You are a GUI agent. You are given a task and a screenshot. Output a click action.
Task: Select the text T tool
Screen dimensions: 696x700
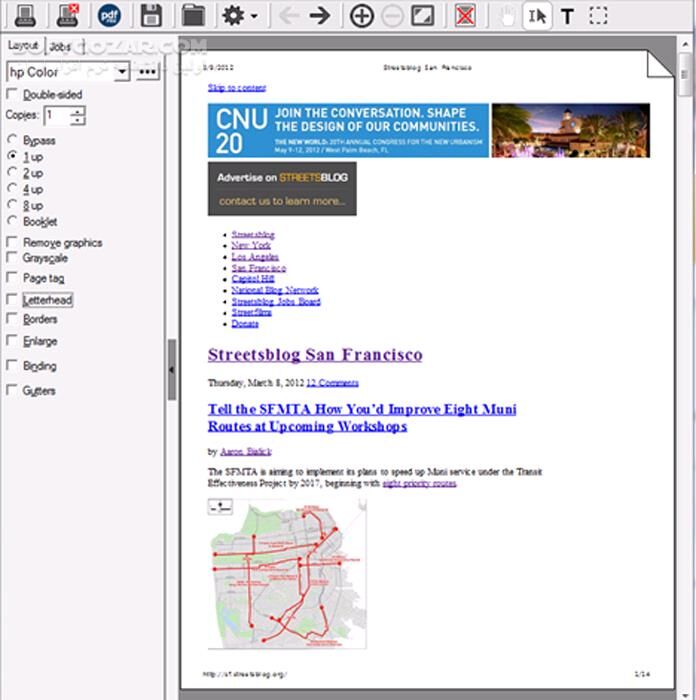click(567, 15)
